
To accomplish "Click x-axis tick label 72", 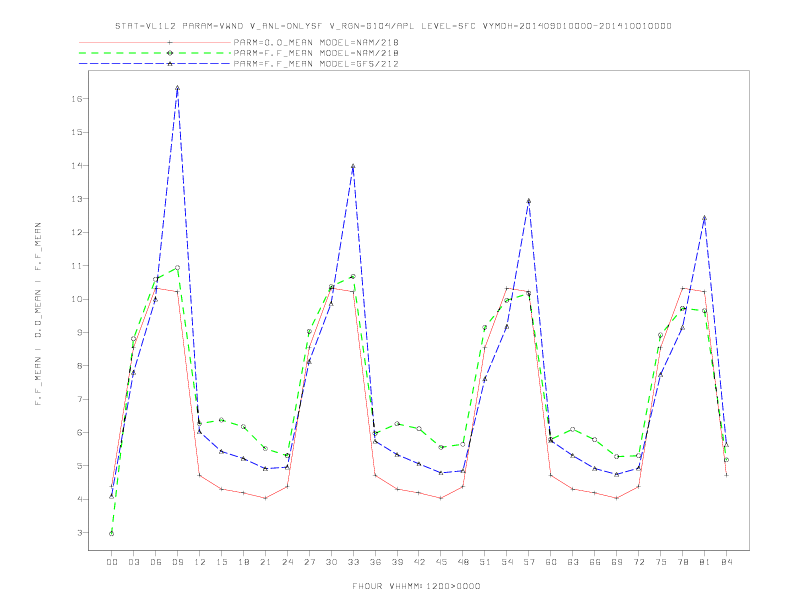I will 638,562.
